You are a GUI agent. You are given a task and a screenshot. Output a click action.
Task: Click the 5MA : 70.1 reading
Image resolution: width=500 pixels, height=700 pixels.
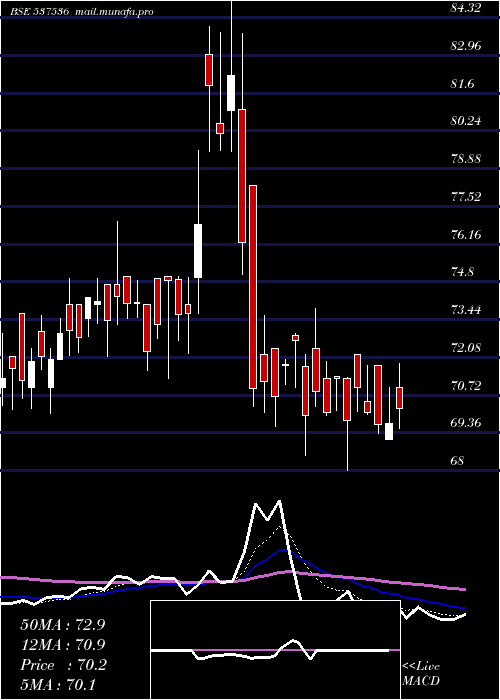pyautogui.click(x=58, y=685)
